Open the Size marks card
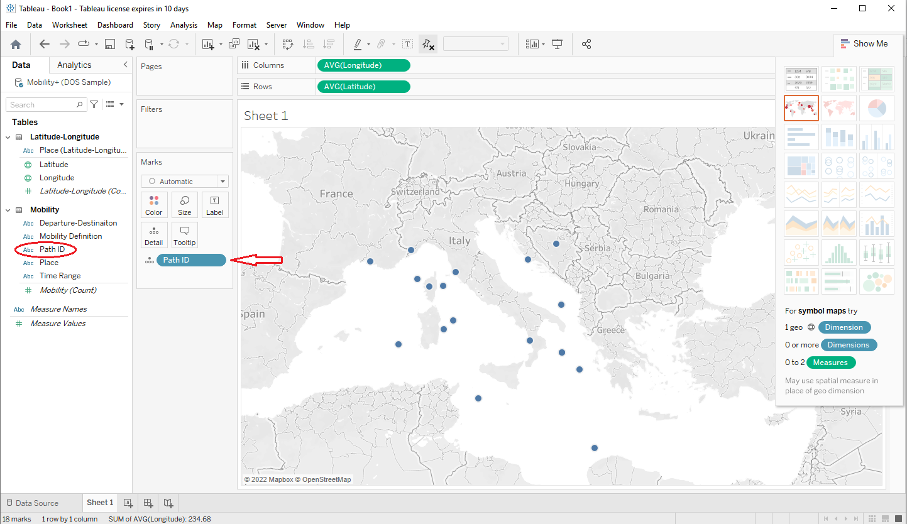The height and width of the screenshot is (524, 908). (x=185, y=205)
